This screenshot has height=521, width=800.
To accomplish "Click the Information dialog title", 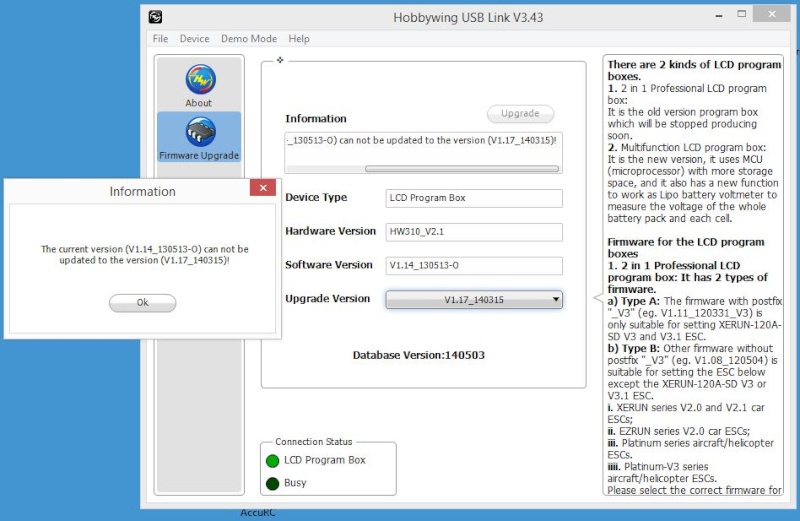I will tap(142, 191).
